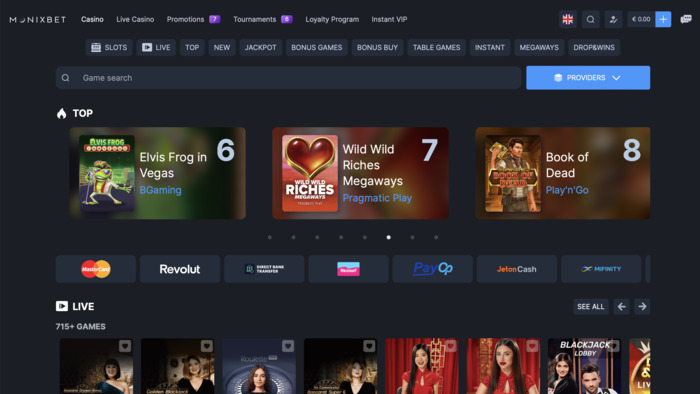700x394 pixels.
Task: Open the language selector UK flag
Action: coord(568,19)
